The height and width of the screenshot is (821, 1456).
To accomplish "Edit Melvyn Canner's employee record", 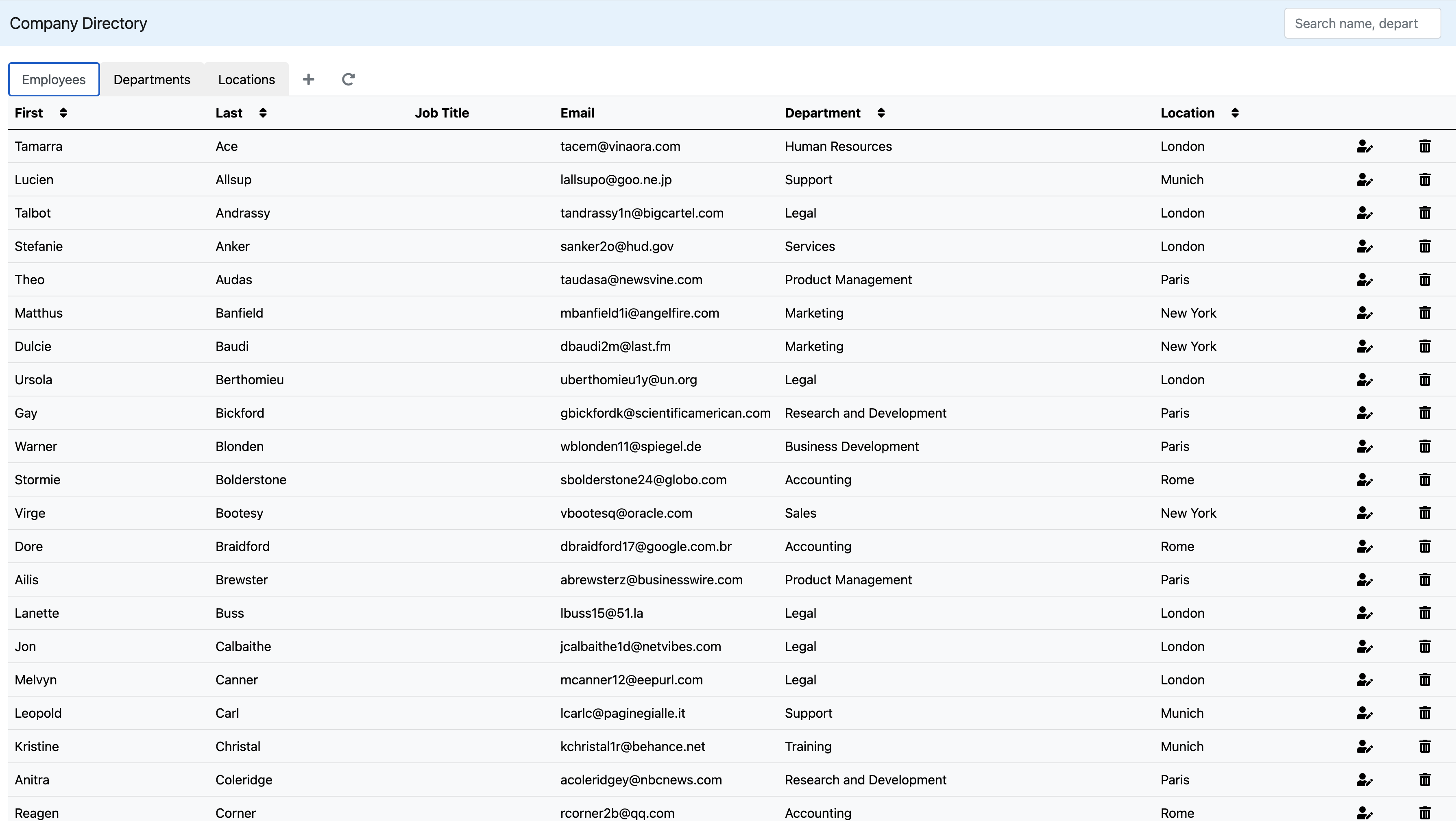I will [1364, 680].
